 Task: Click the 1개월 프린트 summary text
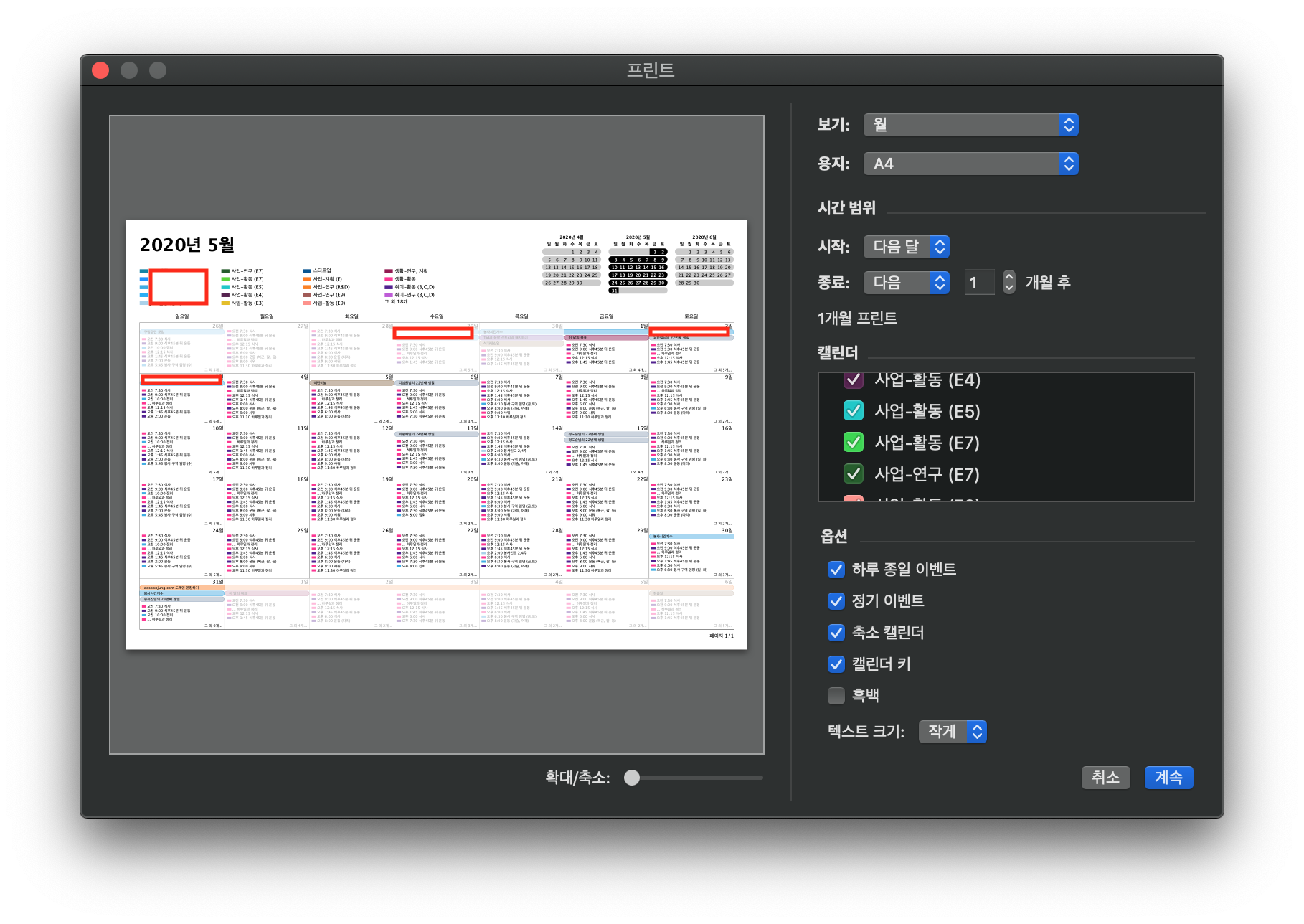(x=857, y=318)
